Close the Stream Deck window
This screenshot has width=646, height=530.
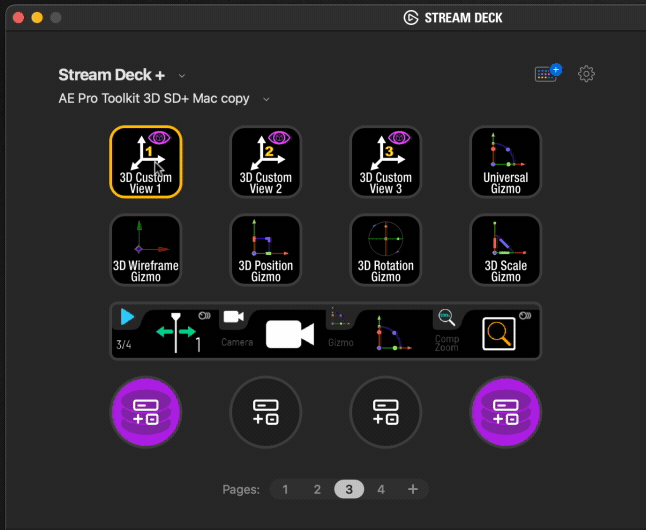click(x=19, y=17)
